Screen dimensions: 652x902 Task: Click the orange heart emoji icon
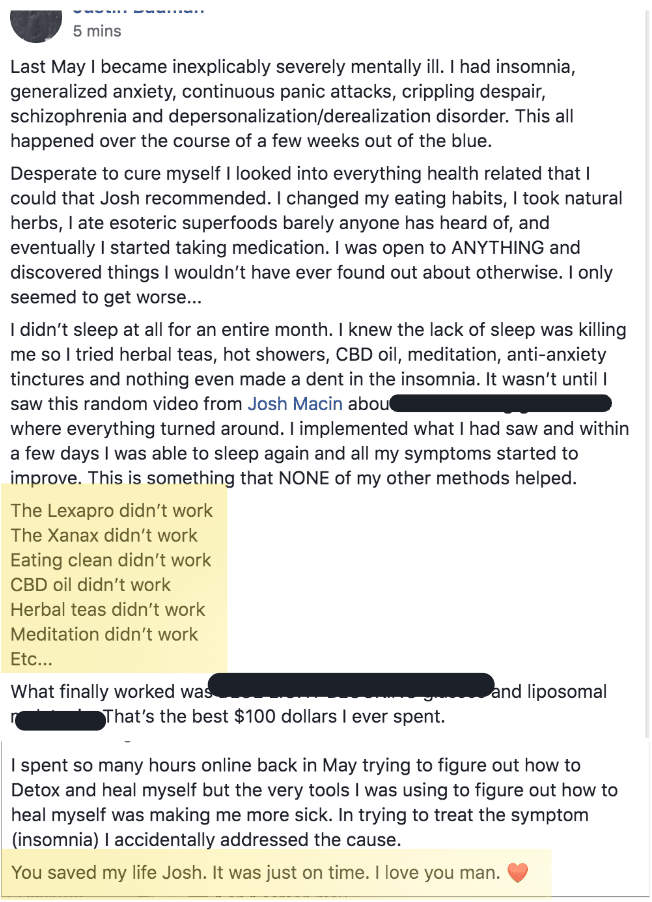[517, 873]
